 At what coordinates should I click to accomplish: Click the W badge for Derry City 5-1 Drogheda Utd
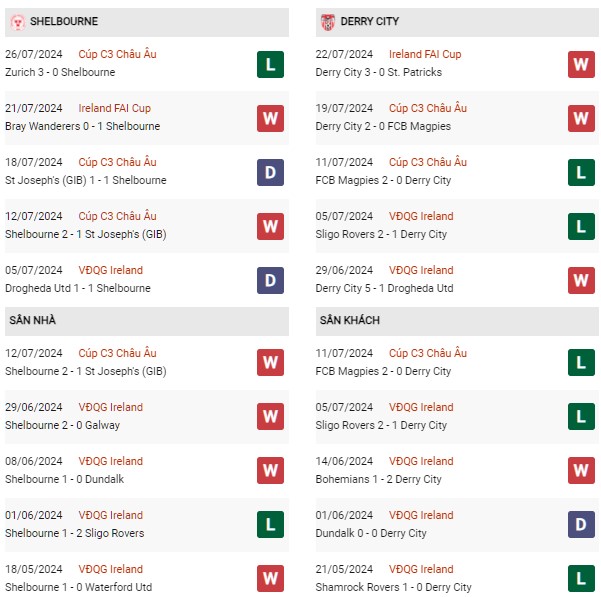581,280
